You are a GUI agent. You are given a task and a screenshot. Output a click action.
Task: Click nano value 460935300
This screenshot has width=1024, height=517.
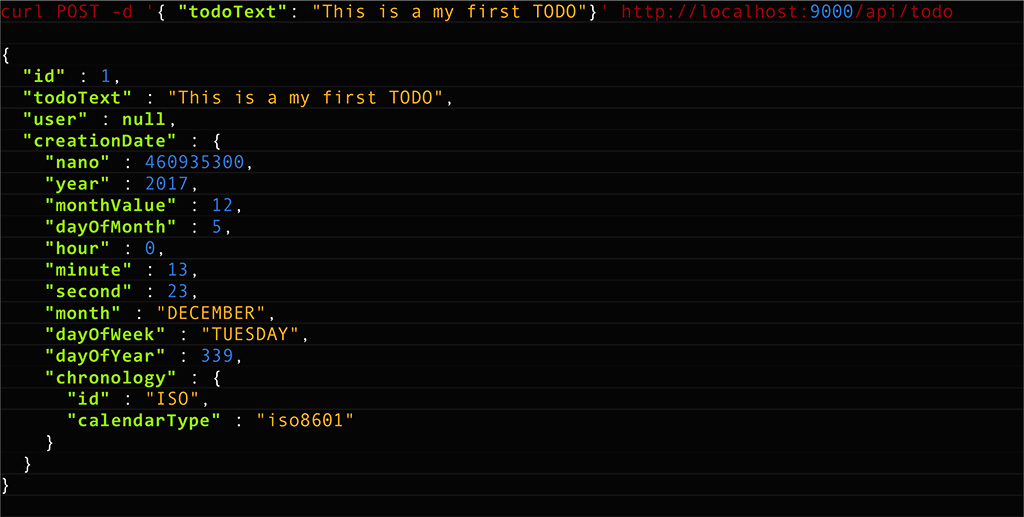click(194, 163)
